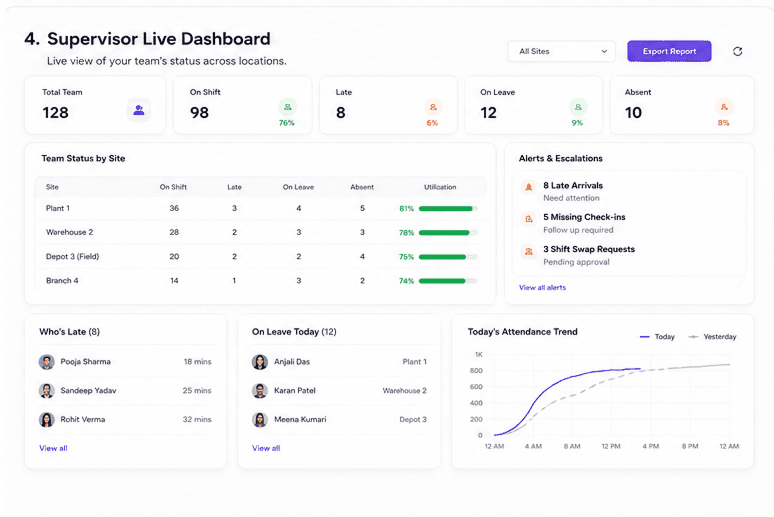Click View all under On Leave Today

coord(266,448)
